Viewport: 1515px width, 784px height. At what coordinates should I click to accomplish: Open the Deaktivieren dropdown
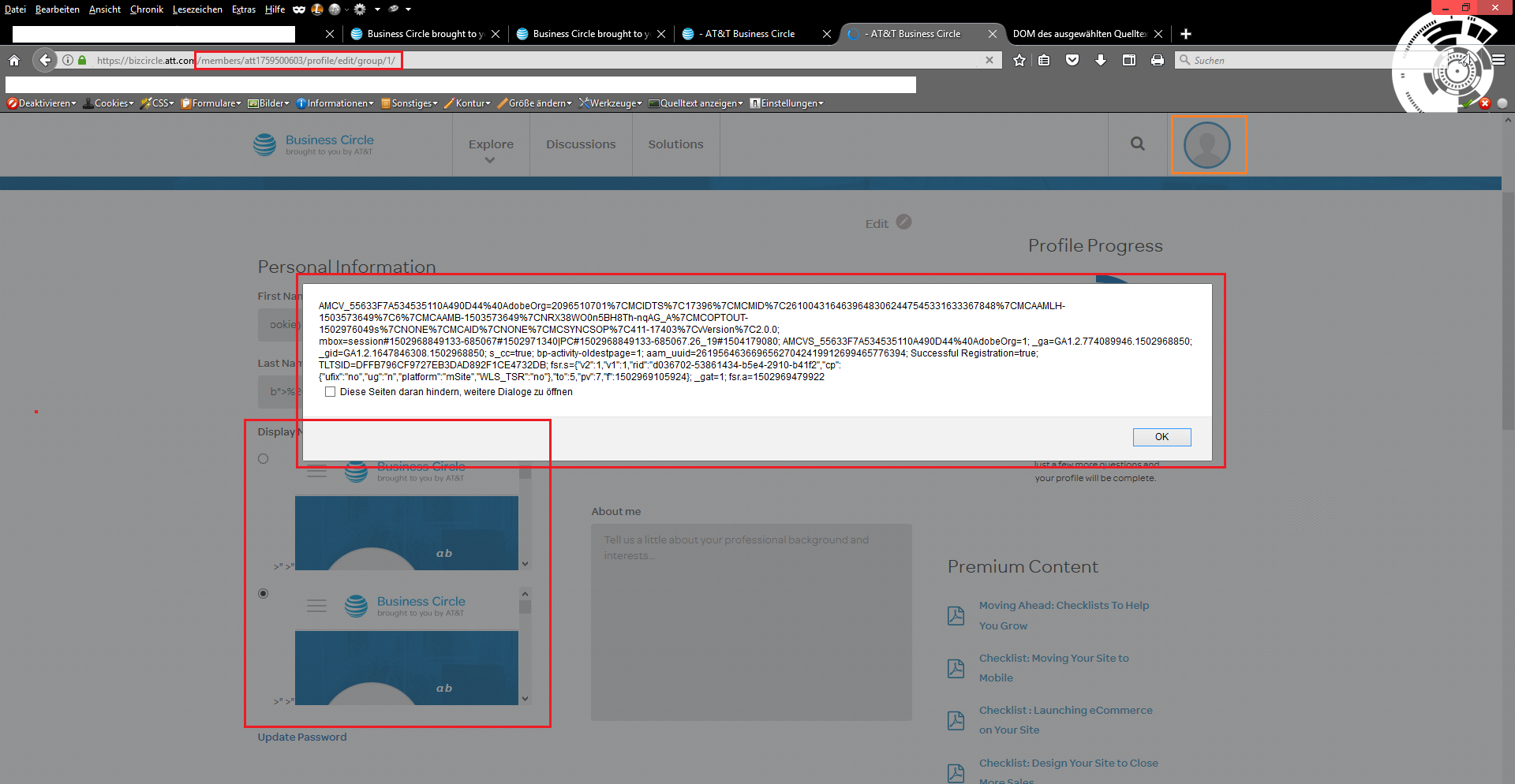[42, 103]
